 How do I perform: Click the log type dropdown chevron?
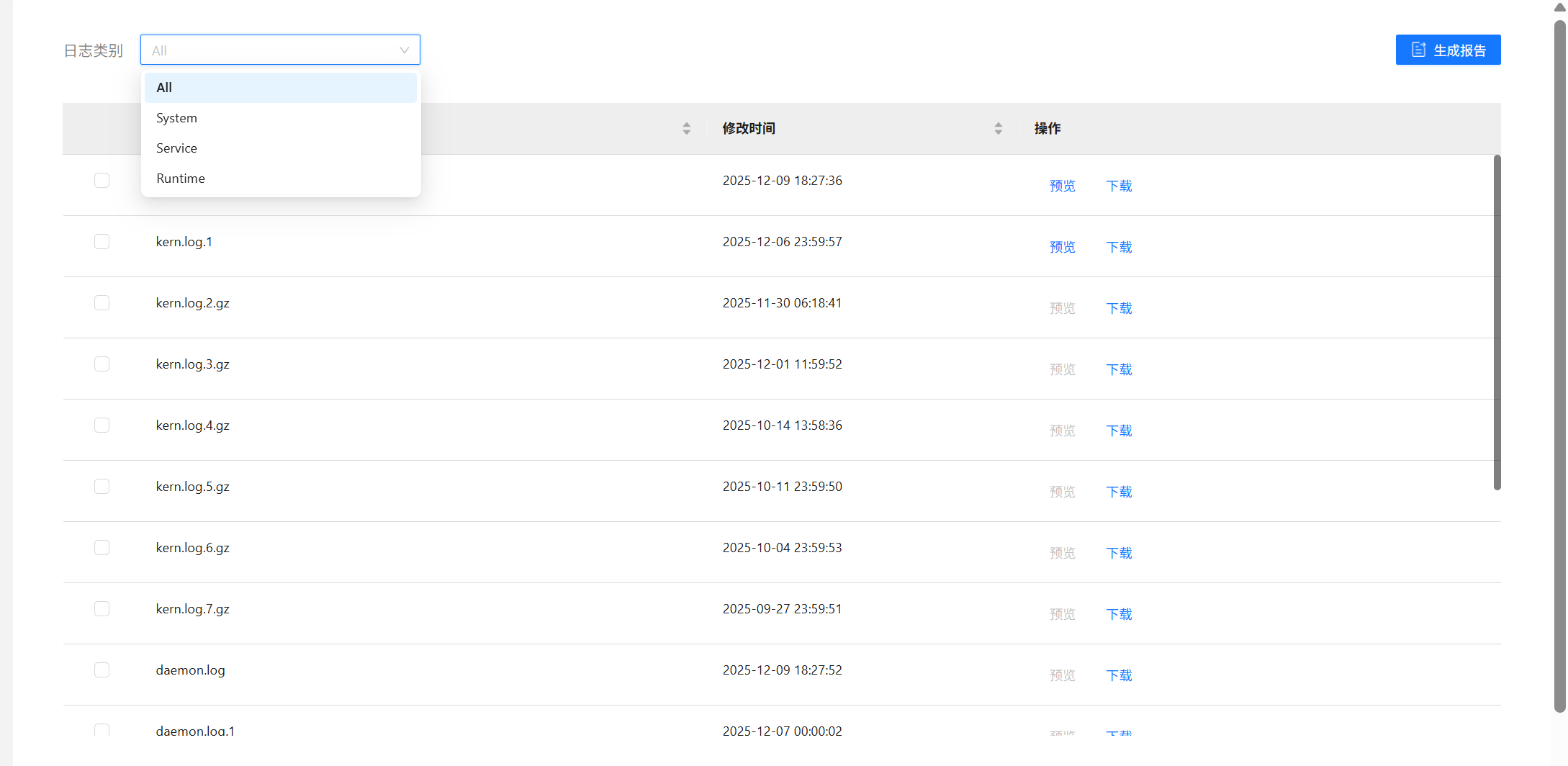pyautogui.click(x=404, y=50)
